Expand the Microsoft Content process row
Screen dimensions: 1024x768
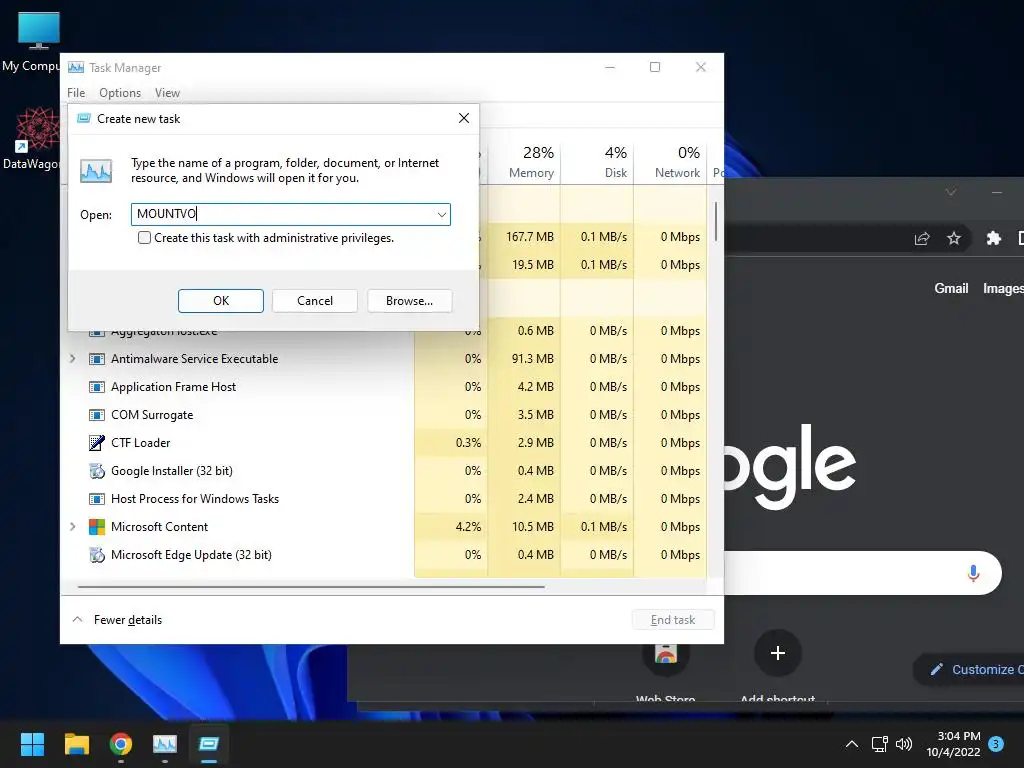(72, 526)
